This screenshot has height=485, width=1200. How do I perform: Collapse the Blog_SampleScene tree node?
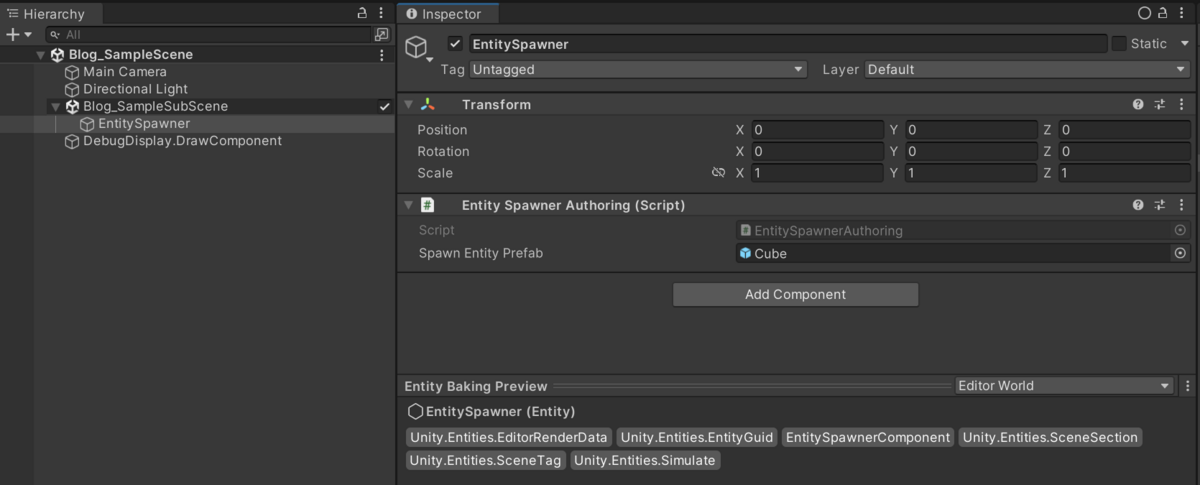pos(41,55)
